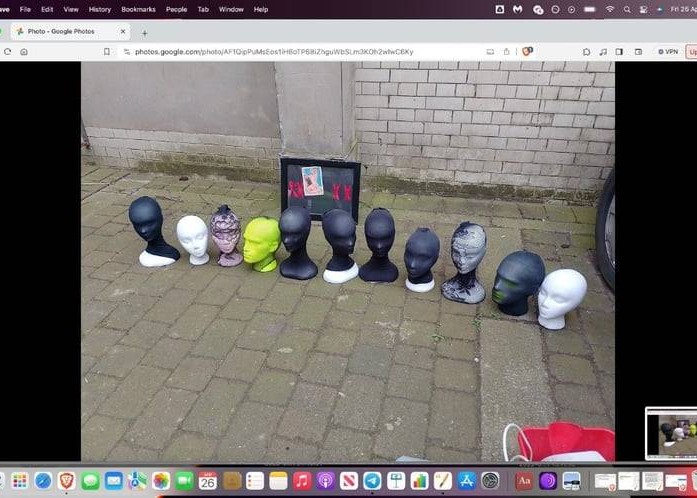Image resolution: width=697 pixels, height=498 pixels.
Task: Open the People menu in menu bar
Action: pyautogui.click(x=176, y=9)
